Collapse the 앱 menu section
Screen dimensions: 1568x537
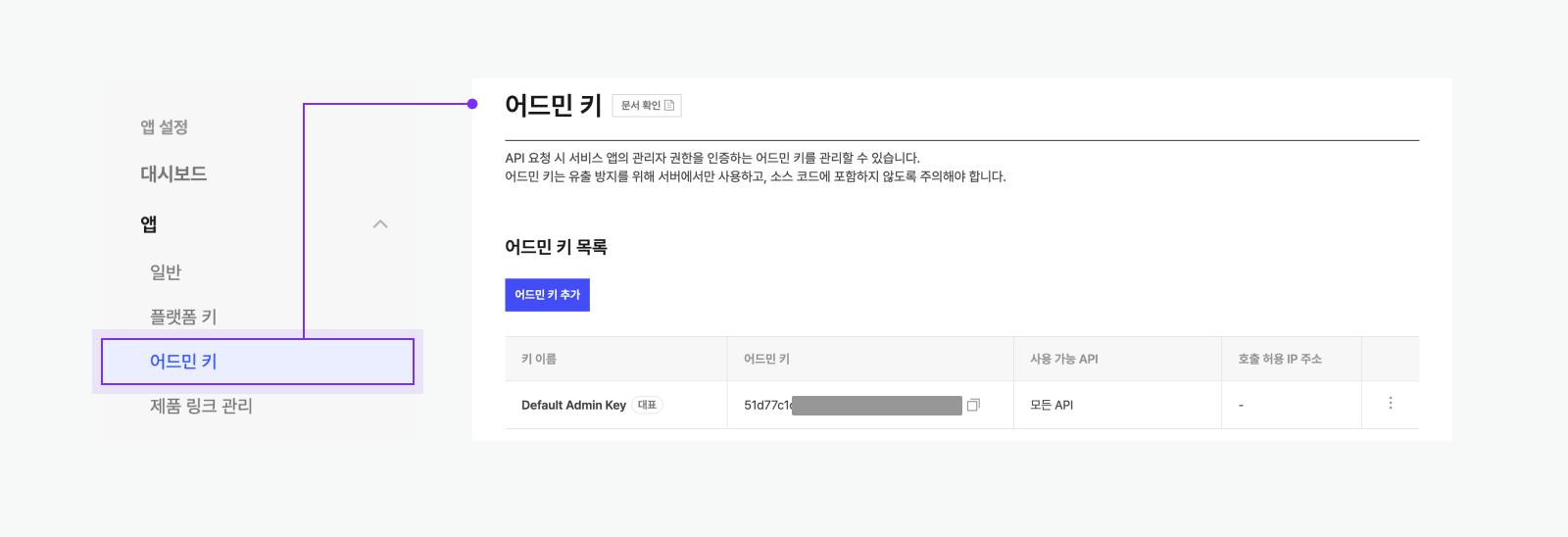coord(380,224)
